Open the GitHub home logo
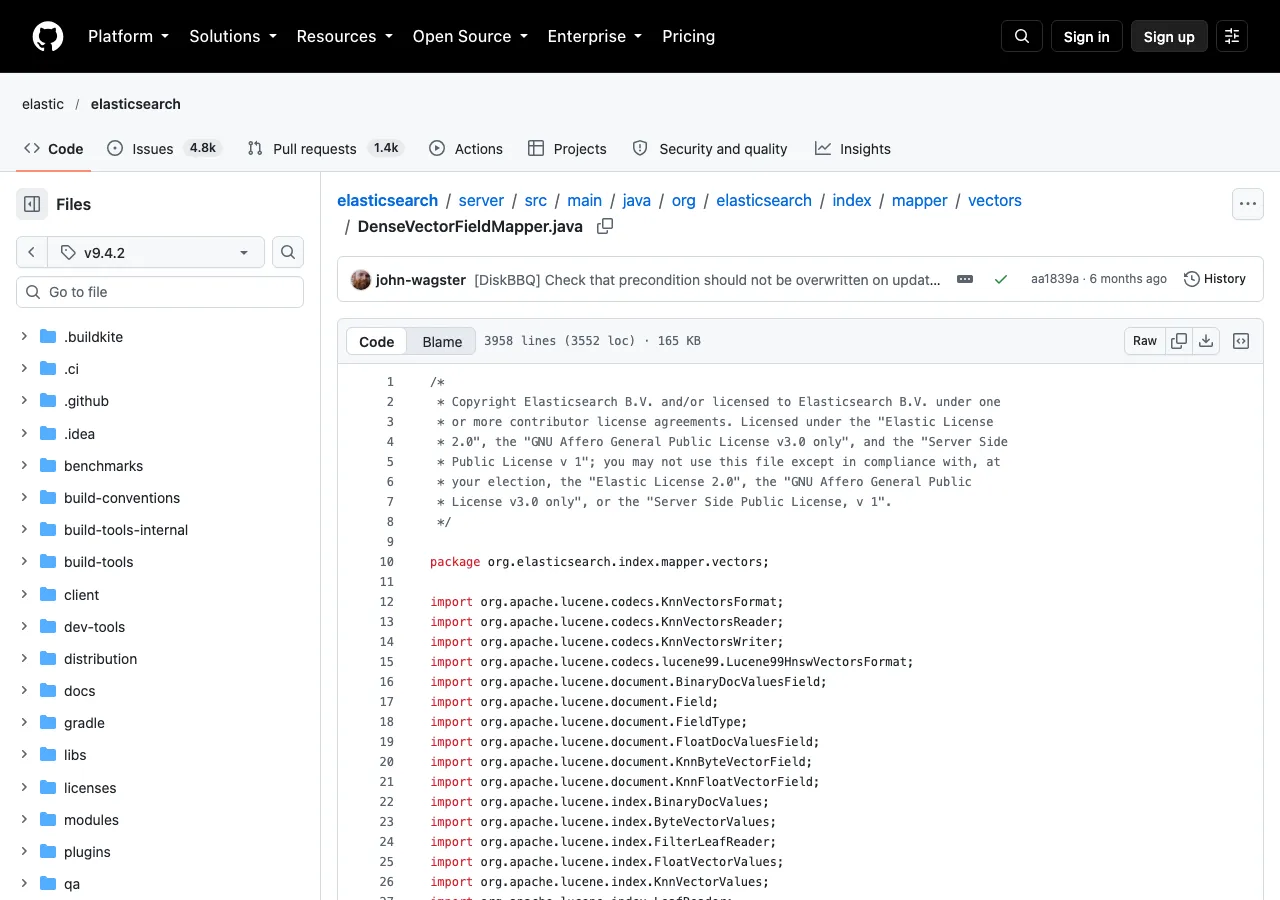This screenshot has width=1280, height=900. (48, 36)
